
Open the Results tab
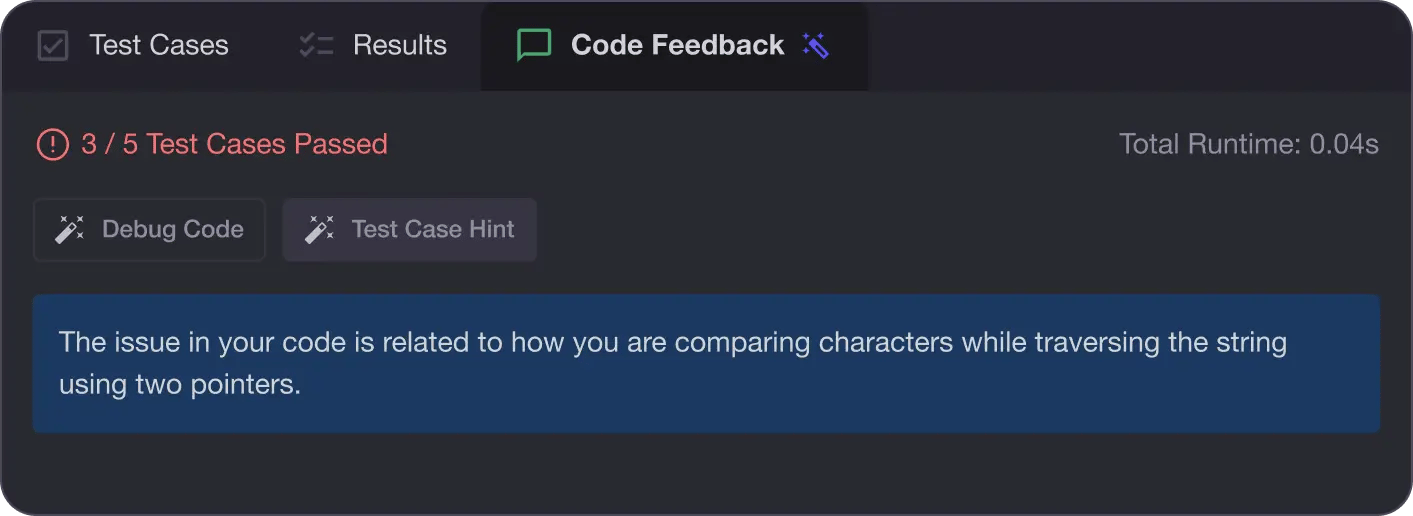click(x=399, y=46)
